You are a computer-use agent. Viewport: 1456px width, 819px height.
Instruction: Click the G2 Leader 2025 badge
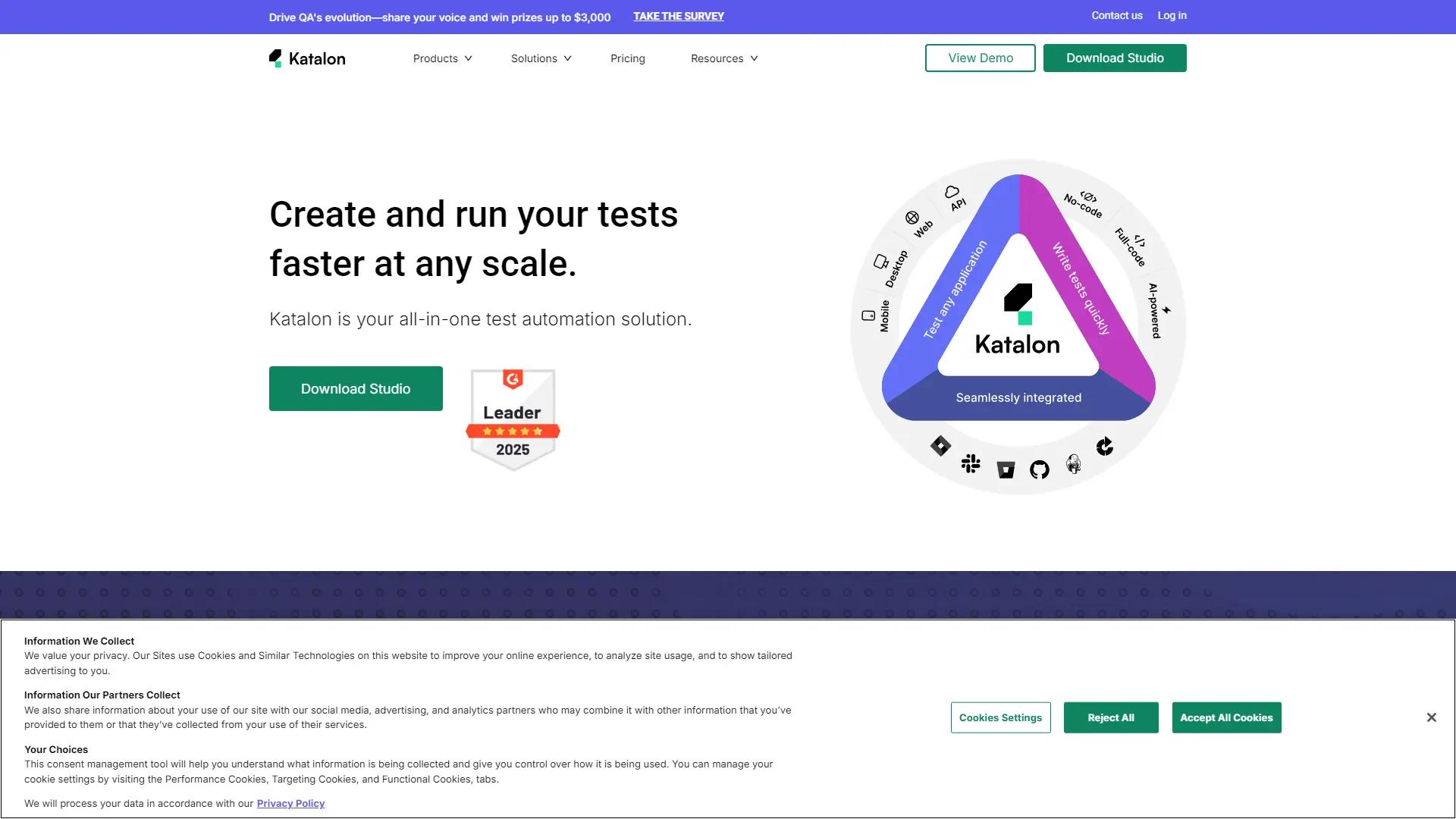[x=513, y=419]
